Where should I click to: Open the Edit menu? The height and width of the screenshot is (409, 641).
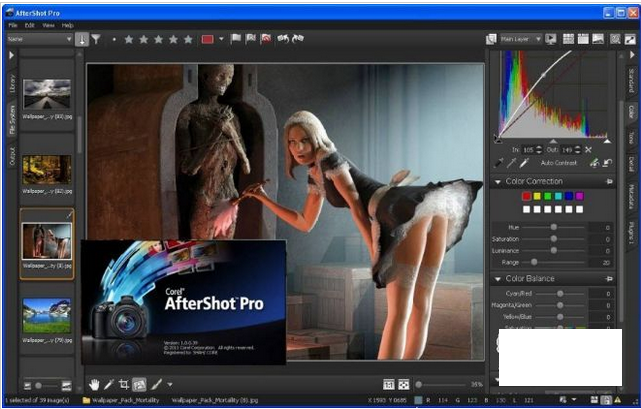click(x=29, y=25)
